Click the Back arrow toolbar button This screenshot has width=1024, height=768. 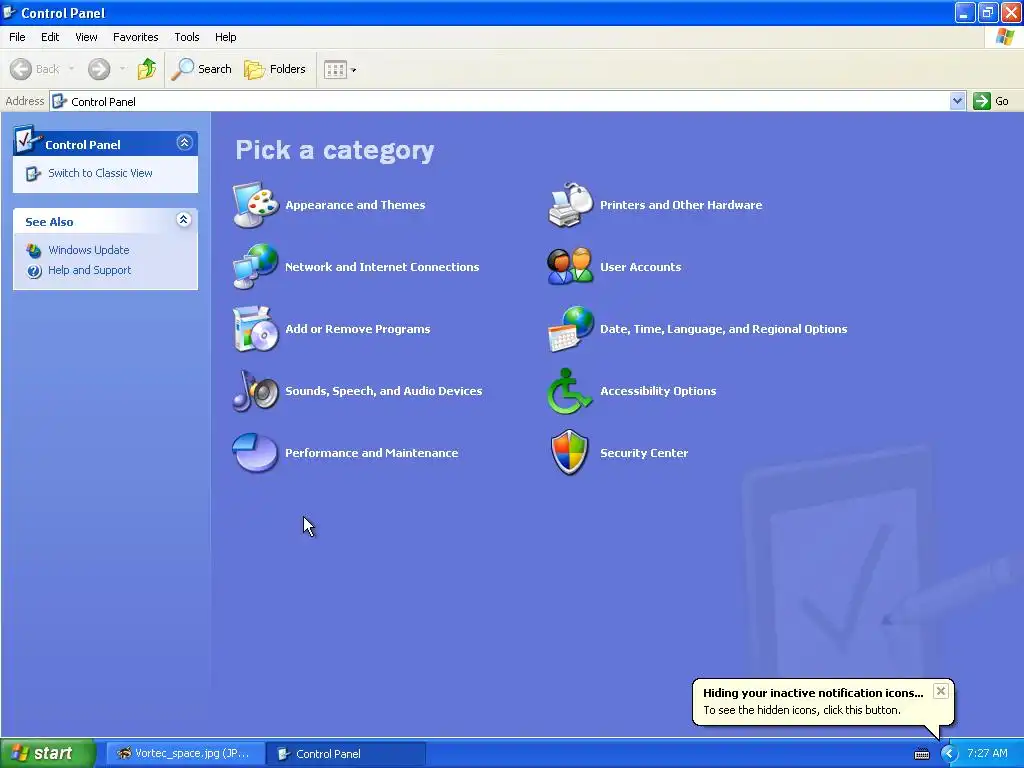pos(35,69)
